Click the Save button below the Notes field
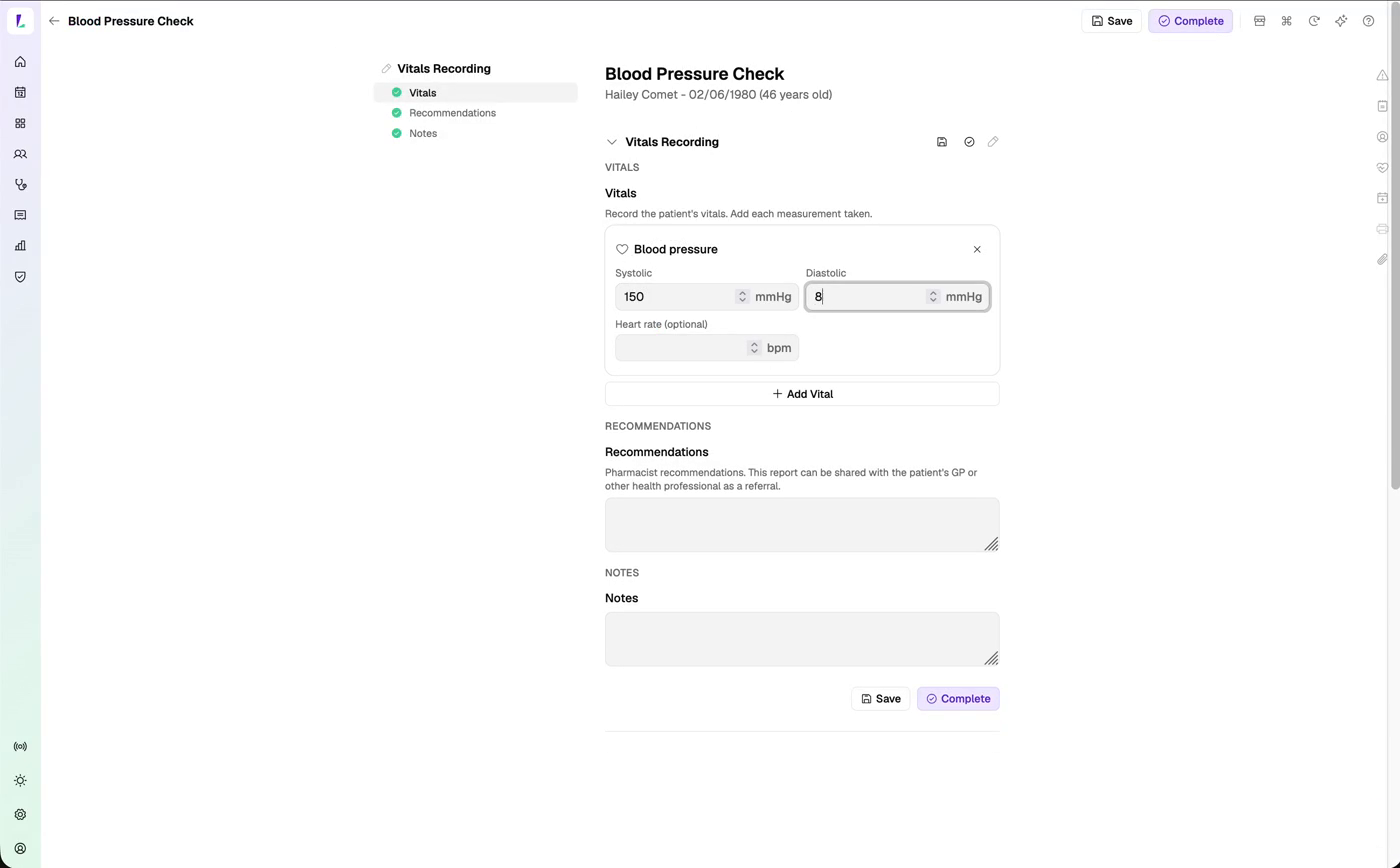Screen dimensions: 1400x868 pyautogui.click(x=881, y=699)
